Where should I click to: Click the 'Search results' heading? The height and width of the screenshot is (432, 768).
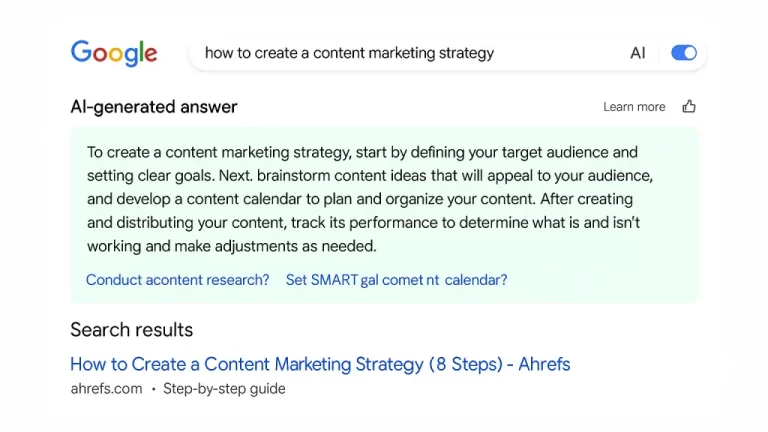(131, 330)
